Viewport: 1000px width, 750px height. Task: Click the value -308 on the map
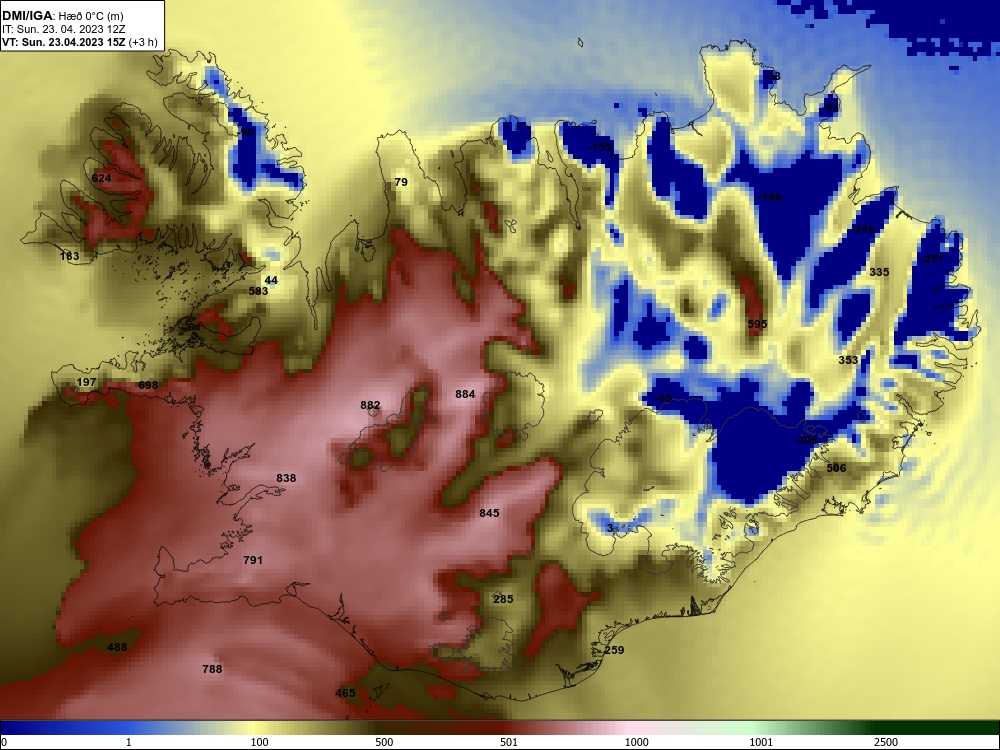[x=806, y=440]
